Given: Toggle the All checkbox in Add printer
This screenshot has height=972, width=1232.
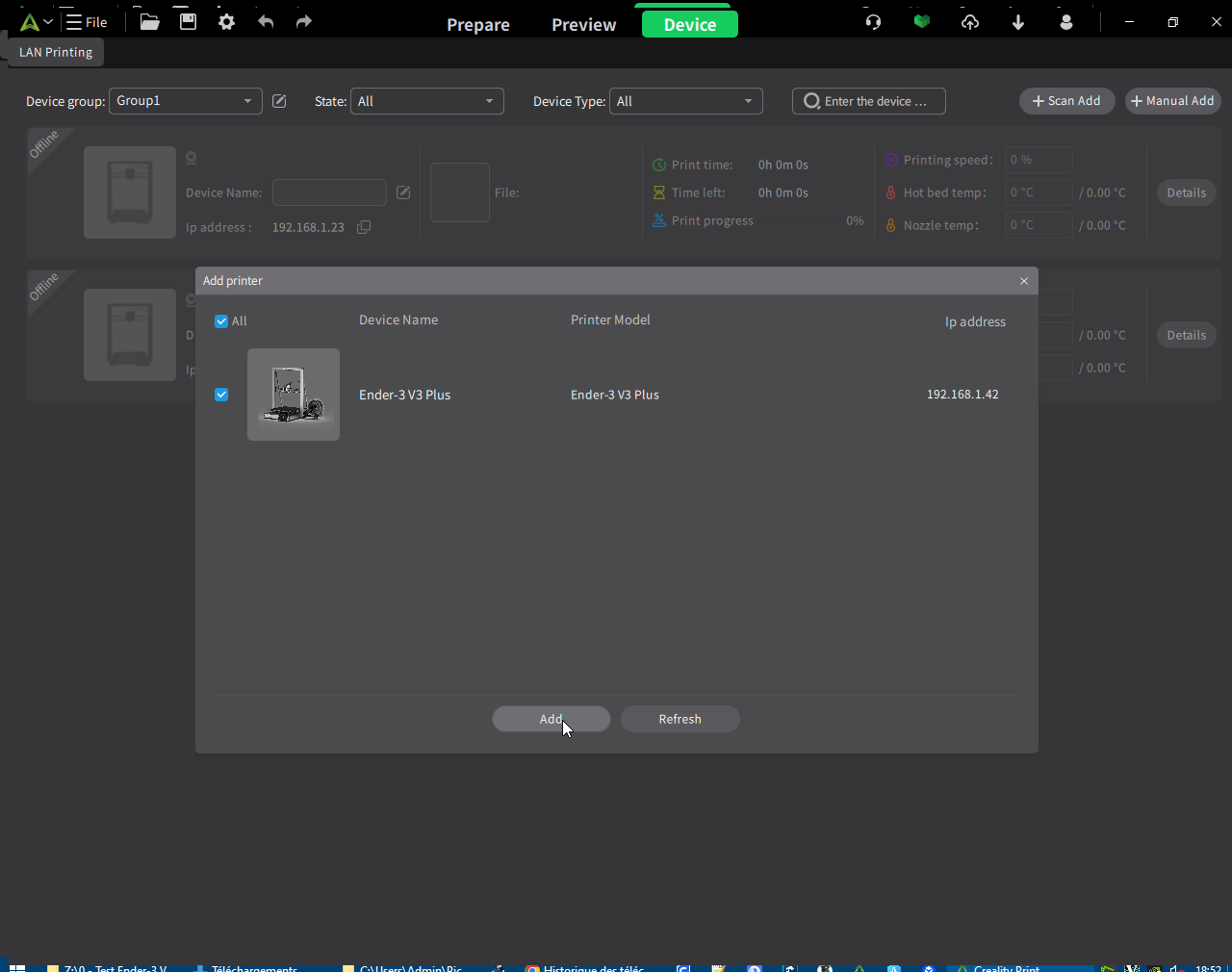Looking at the screenshot, I should click(221, 321).
